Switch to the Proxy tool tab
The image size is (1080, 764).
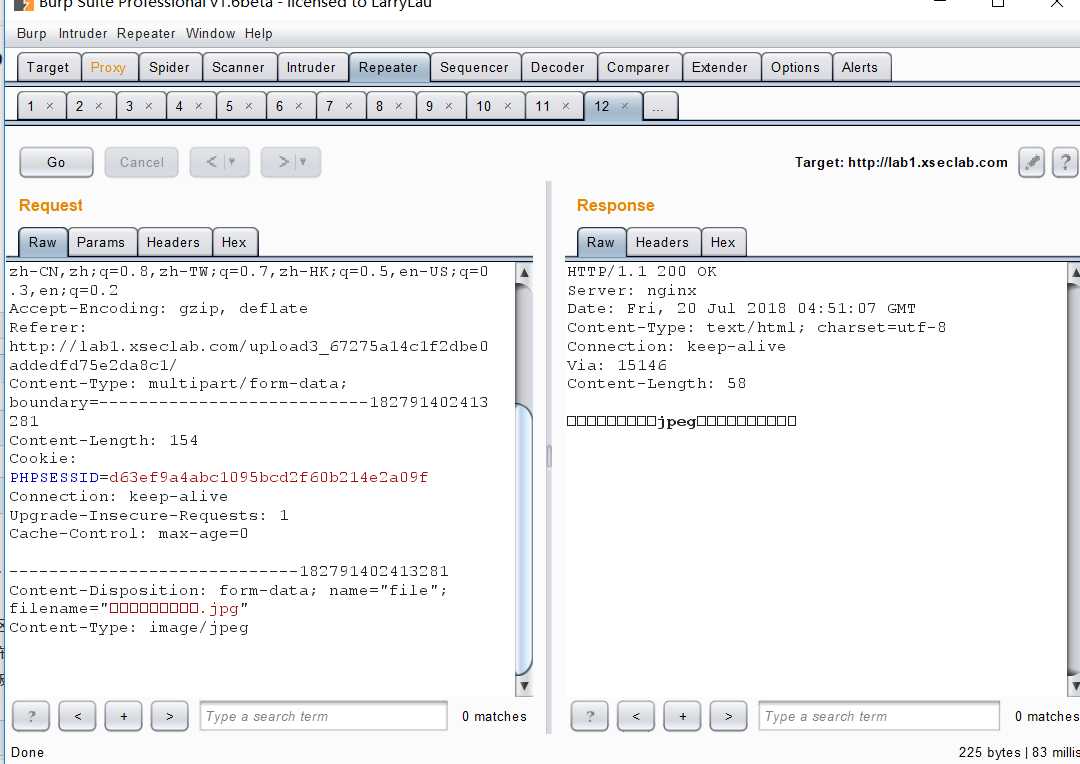point(108,68)
